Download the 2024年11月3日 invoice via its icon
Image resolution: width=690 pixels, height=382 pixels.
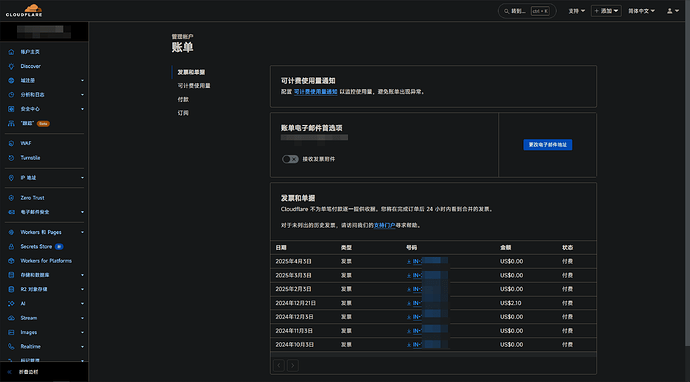point(409,331)
